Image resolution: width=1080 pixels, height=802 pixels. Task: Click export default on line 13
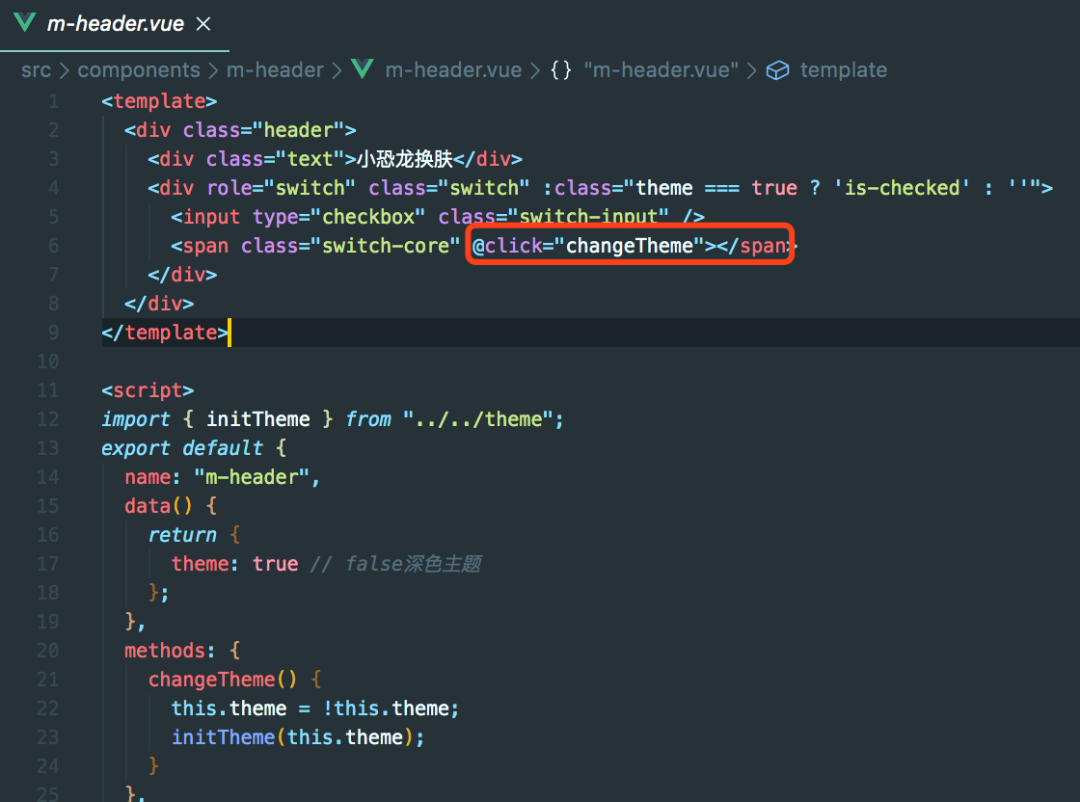pyautogui.click(x=182, y=448)
